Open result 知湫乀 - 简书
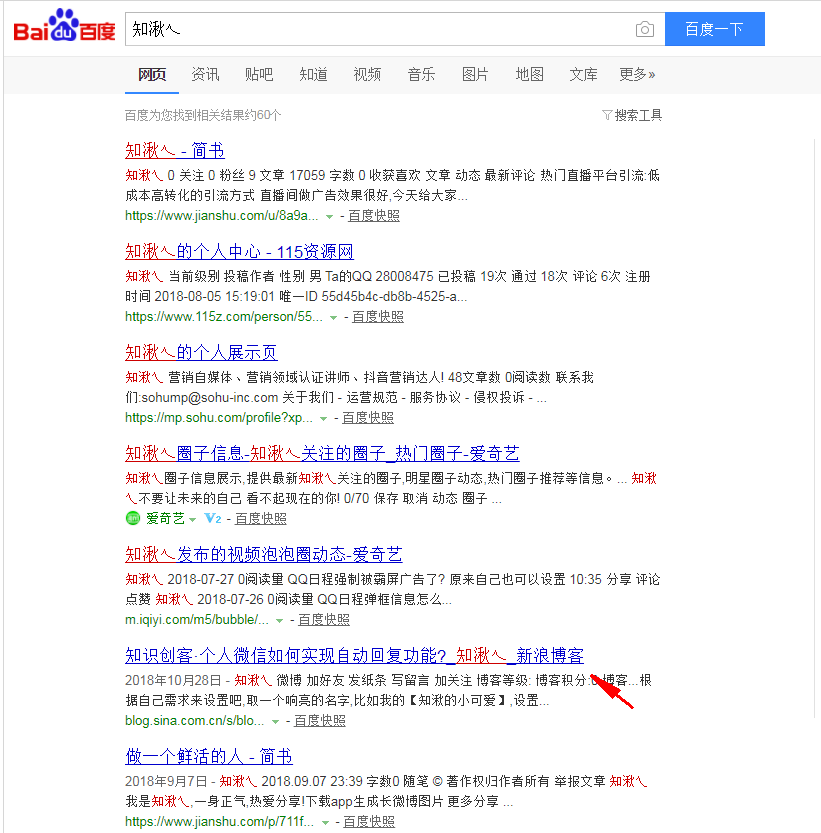 pyautogui.click(x=175, y=150)
